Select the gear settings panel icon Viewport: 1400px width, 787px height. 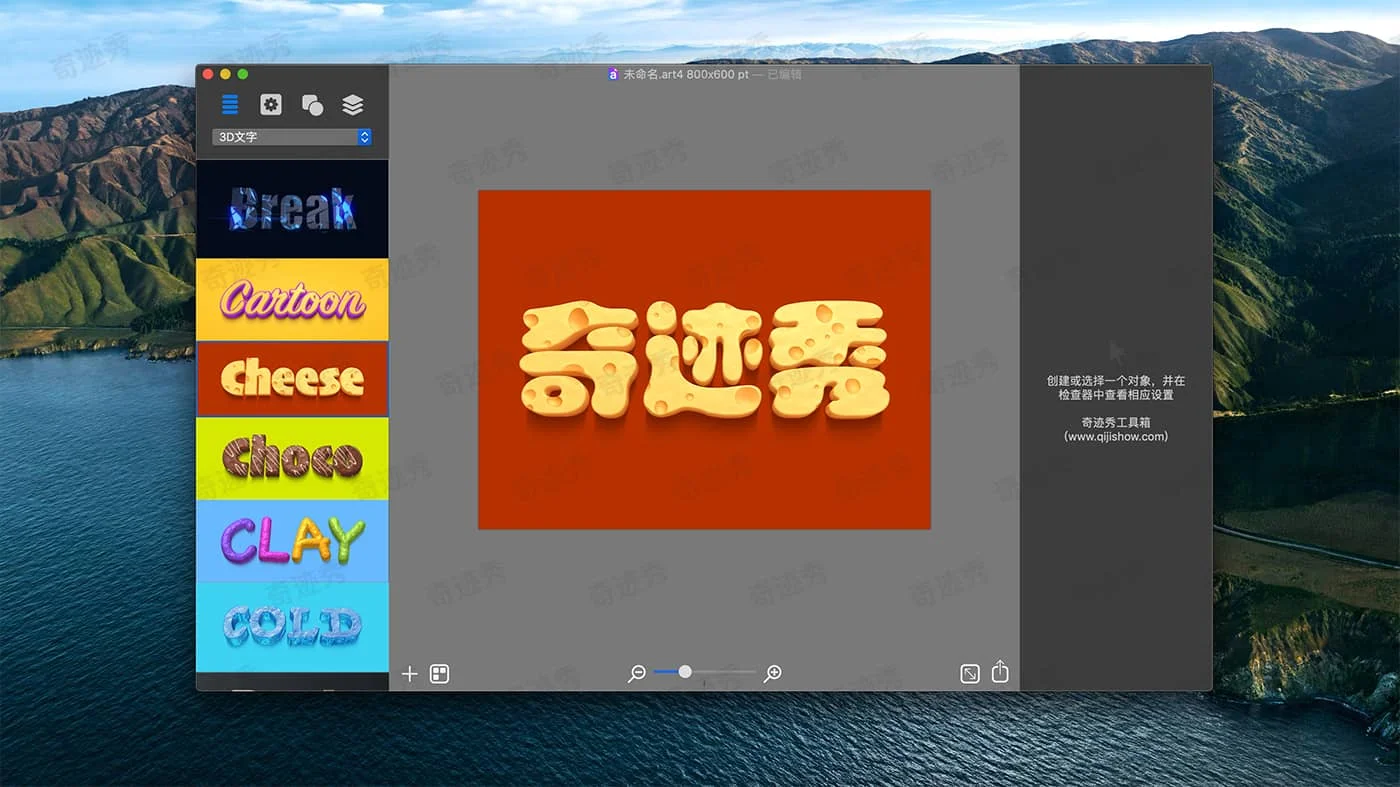coord(270,104)
